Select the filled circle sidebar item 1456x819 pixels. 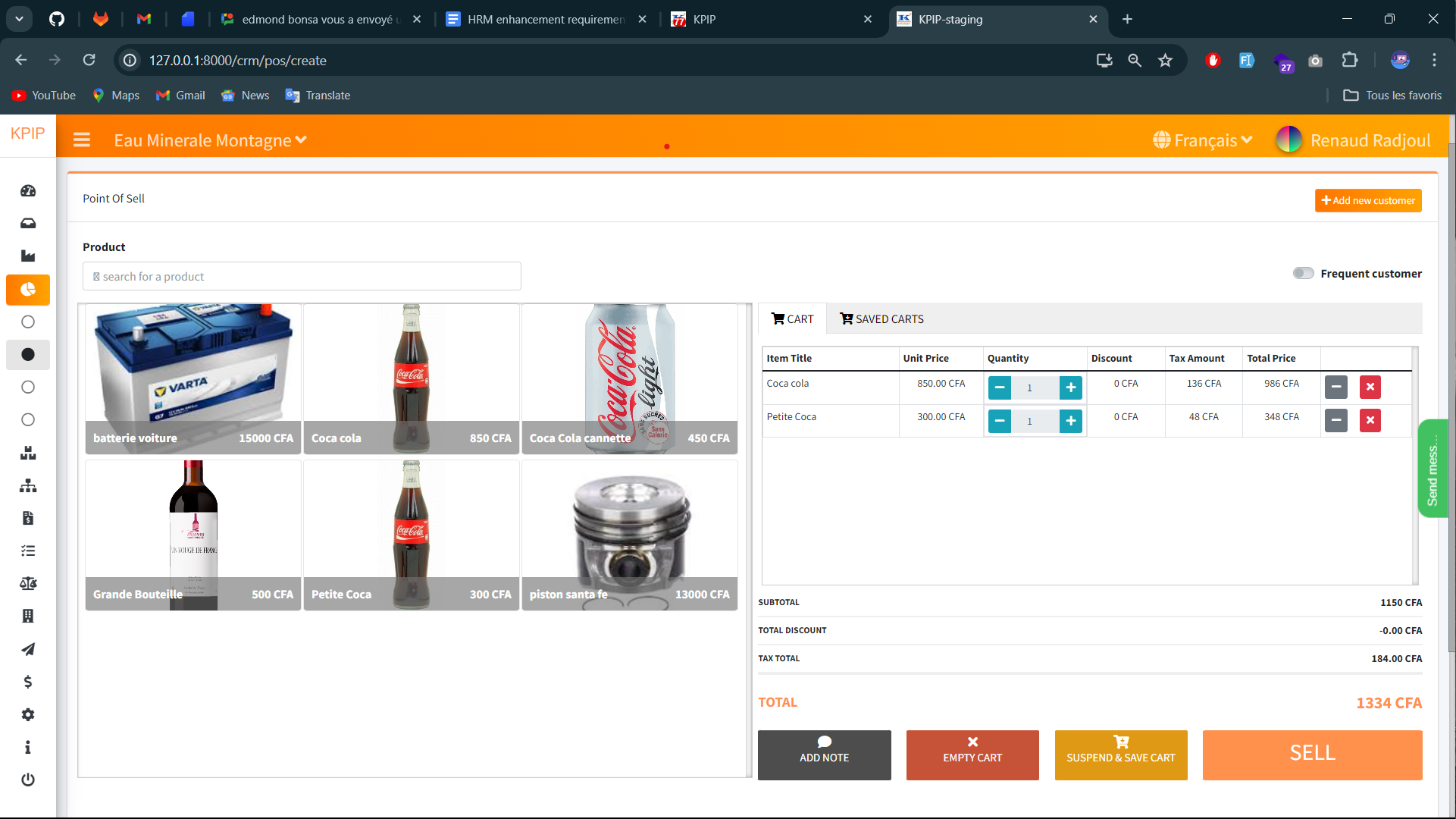[28, 354]
